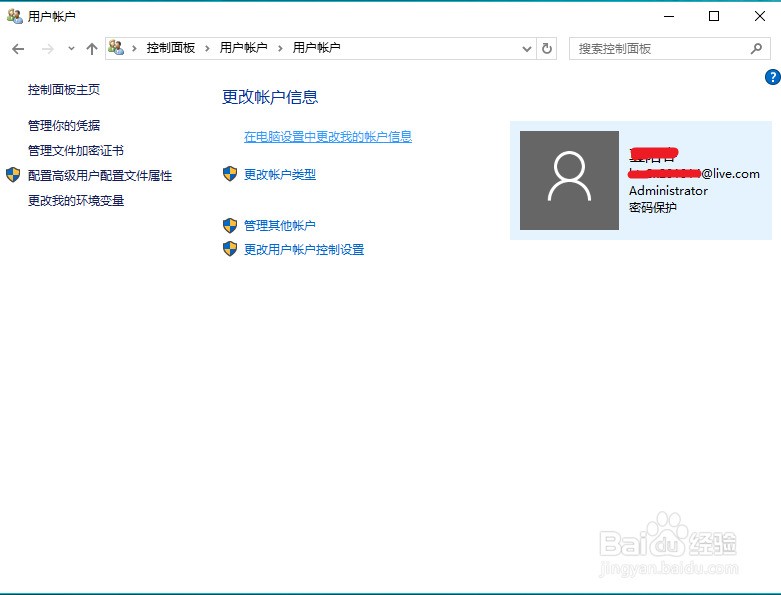781x595 pixels.
Task: Click the user accounts icon in address bar
Action: (116, 48)
